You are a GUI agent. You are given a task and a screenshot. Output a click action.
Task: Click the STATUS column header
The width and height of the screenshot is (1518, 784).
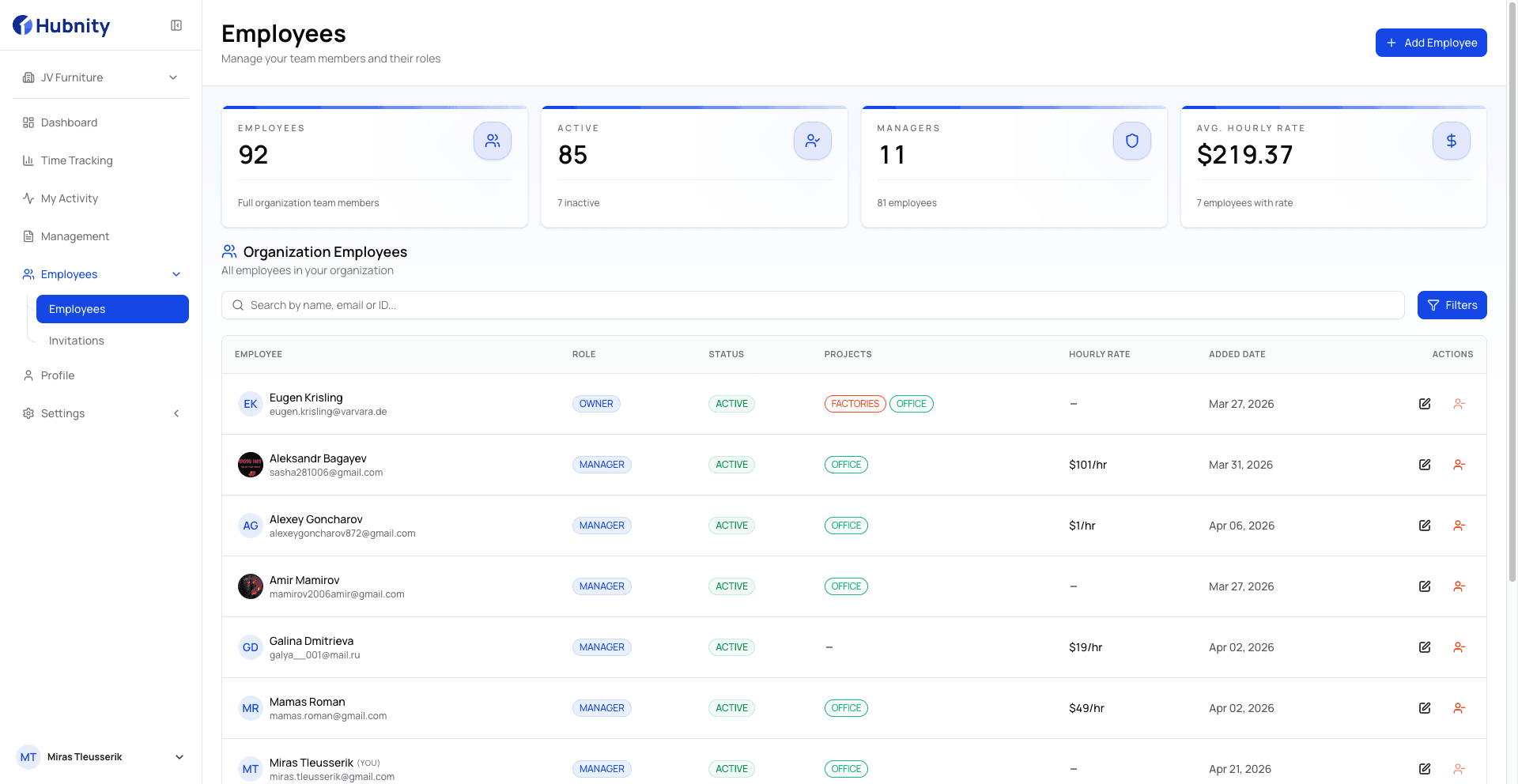point(726,354)
